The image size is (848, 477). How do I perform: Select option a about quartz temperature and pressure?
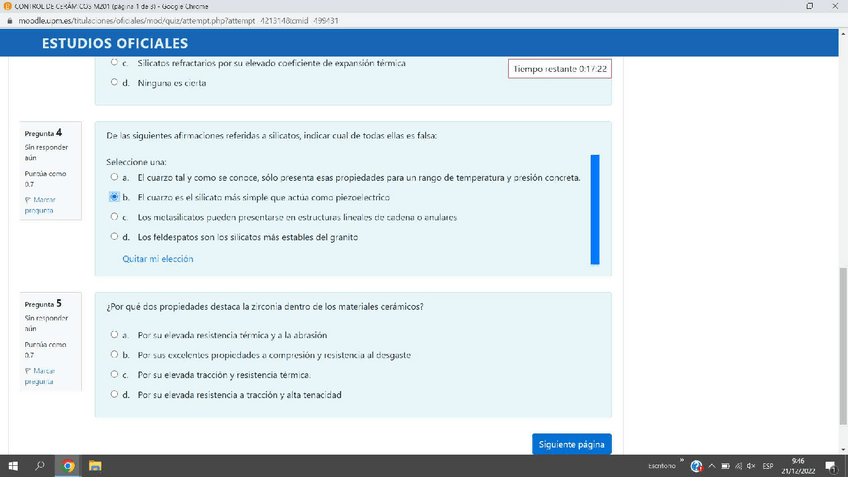(x=114, y=177)
